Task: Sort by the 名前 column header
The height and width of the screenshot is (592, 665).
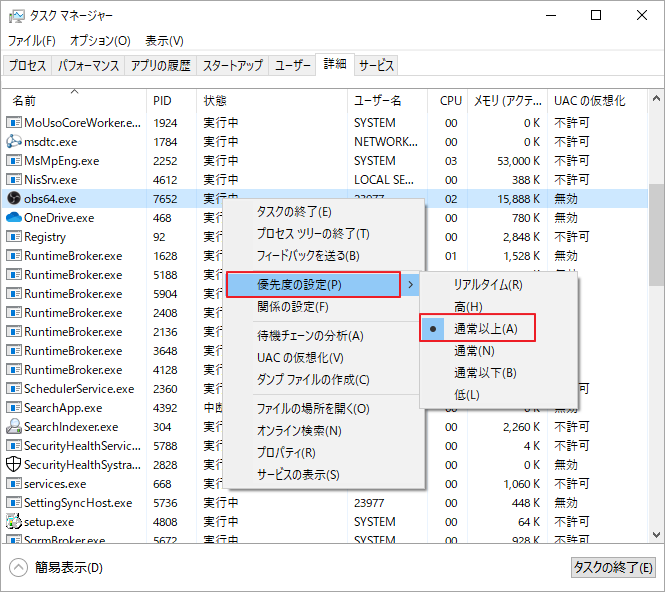Action: [74, 101]
